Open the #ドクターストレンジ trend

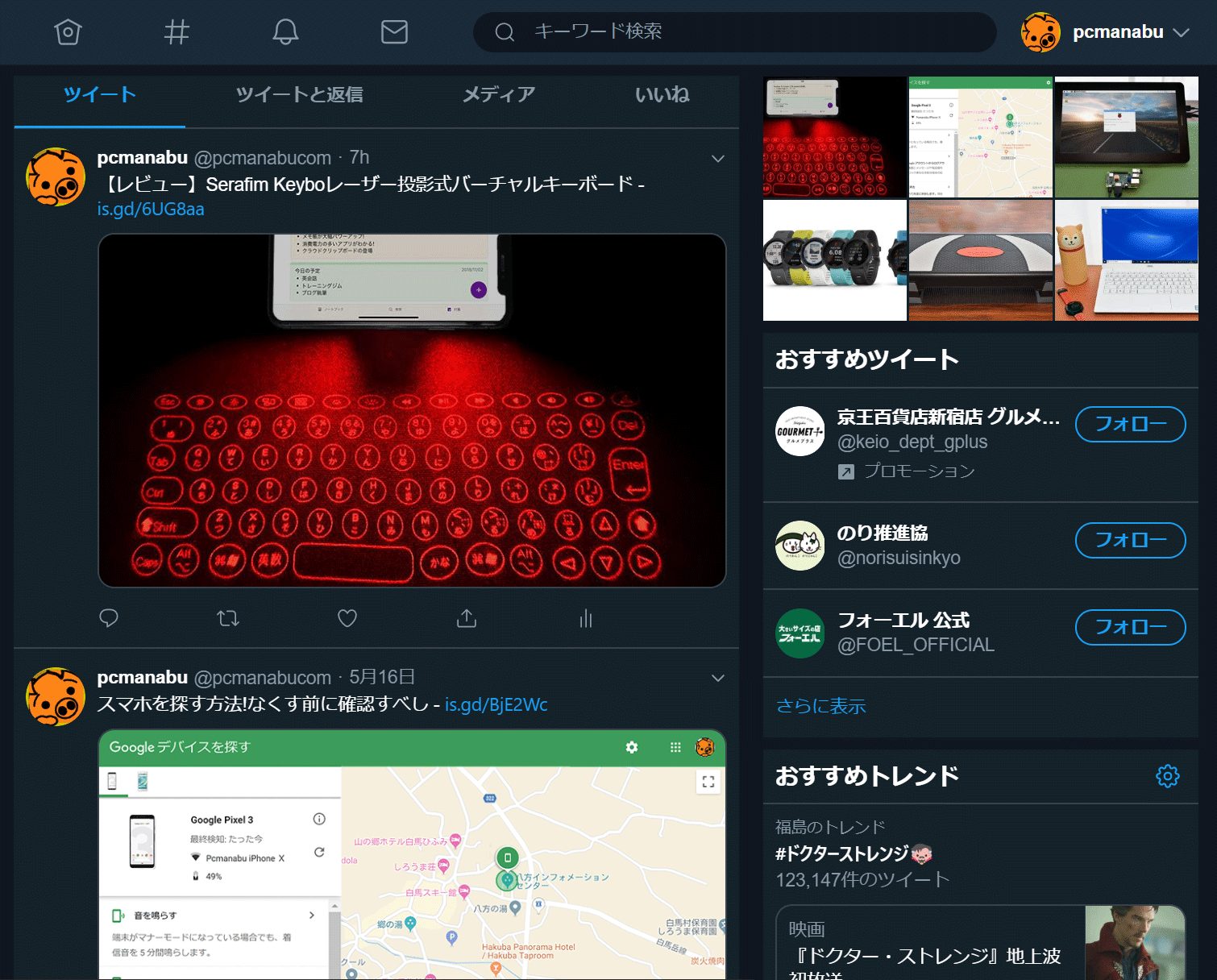click(x=854, y=853)
